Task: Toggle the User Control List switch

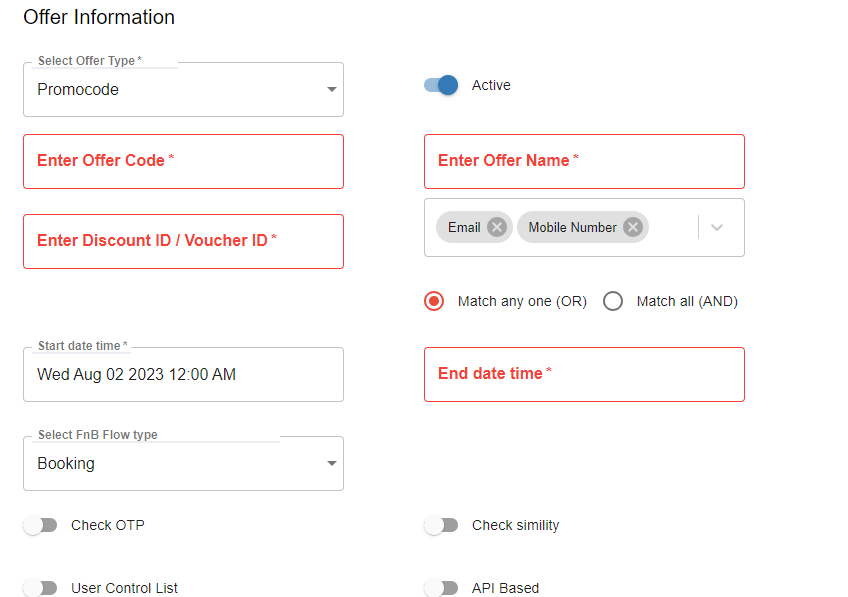Action: (40, 588)
